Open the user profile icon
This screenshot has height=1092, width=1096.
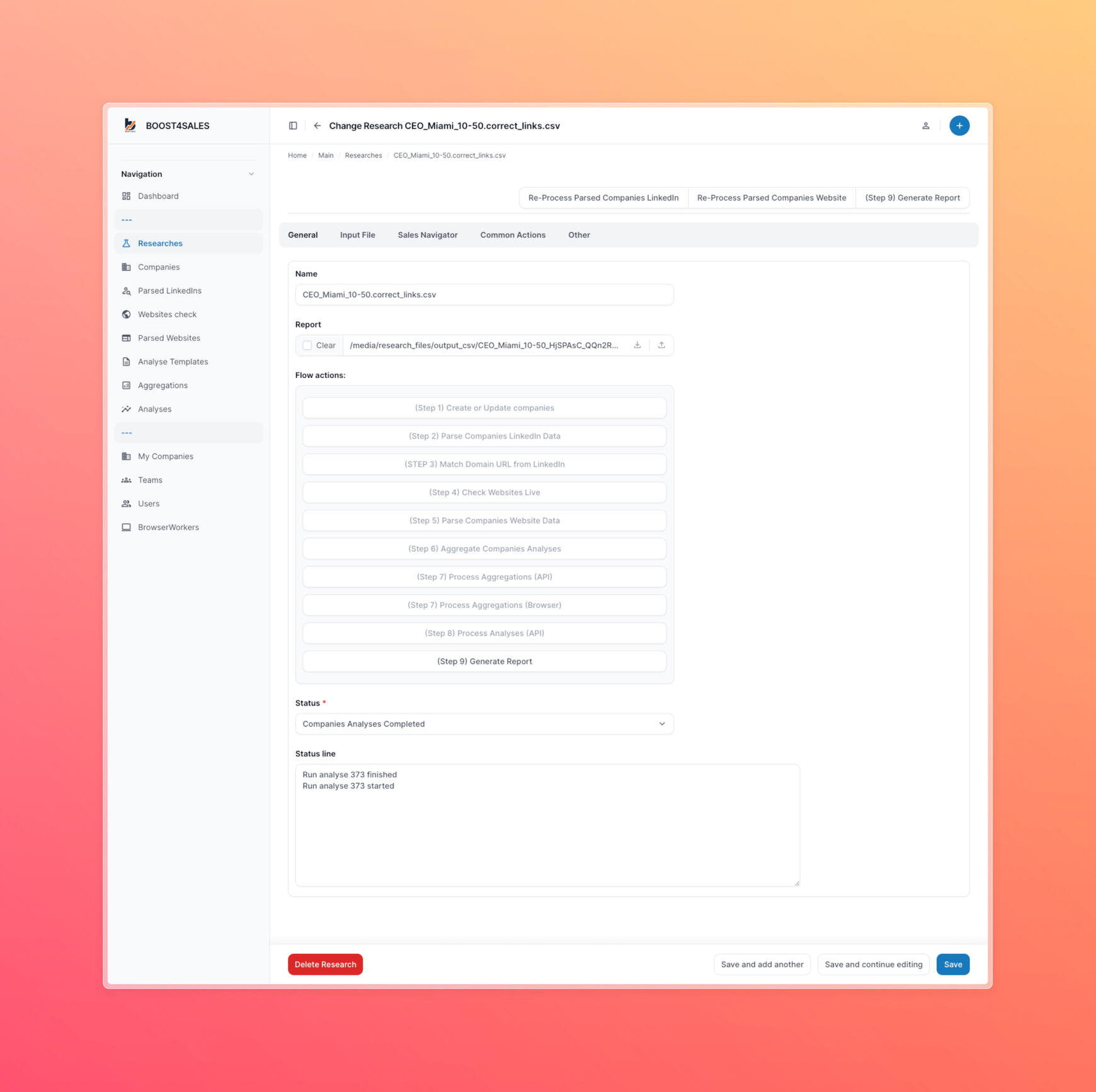click(x=925, y=125)
